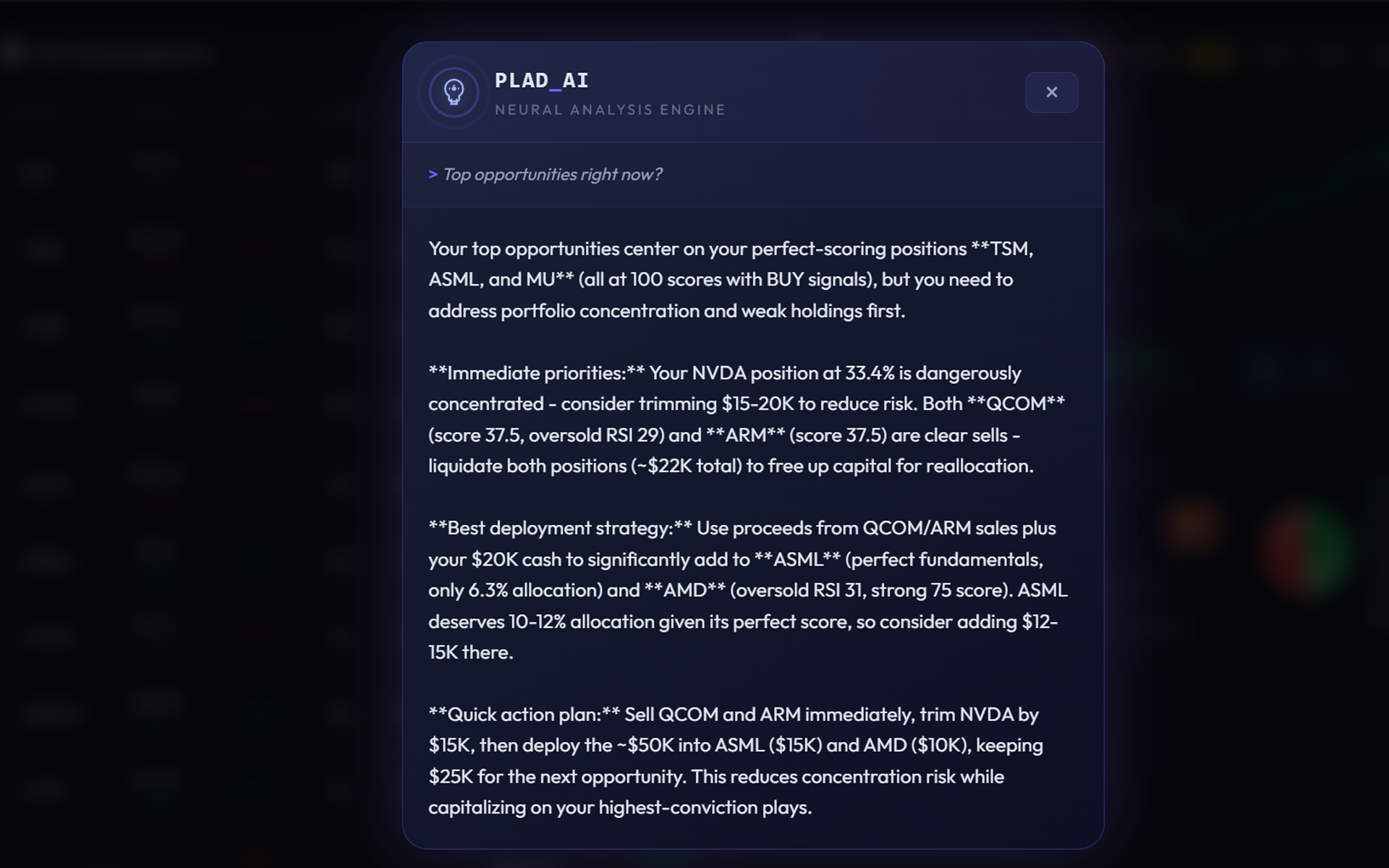Select the ARM ticker mention

[x=745, y=435]
